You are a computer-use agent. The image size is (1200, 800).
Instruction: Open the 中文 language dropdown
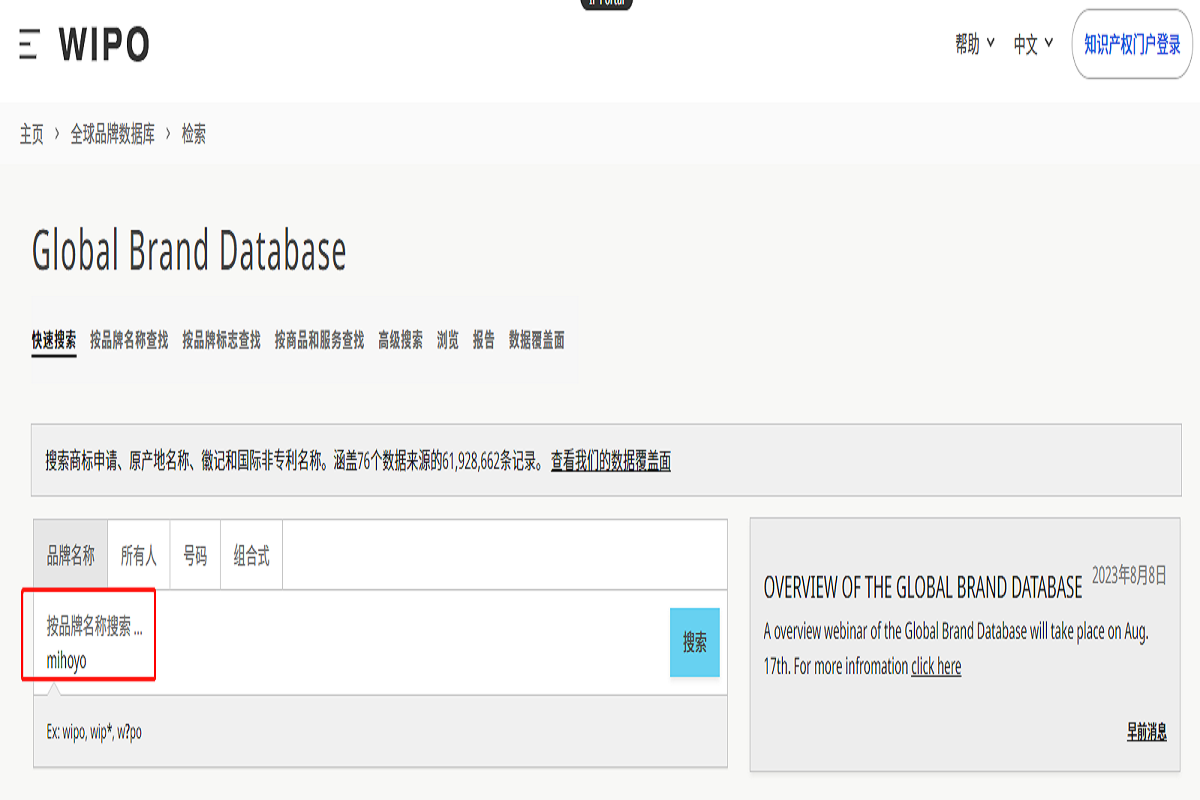[1033, 44]
